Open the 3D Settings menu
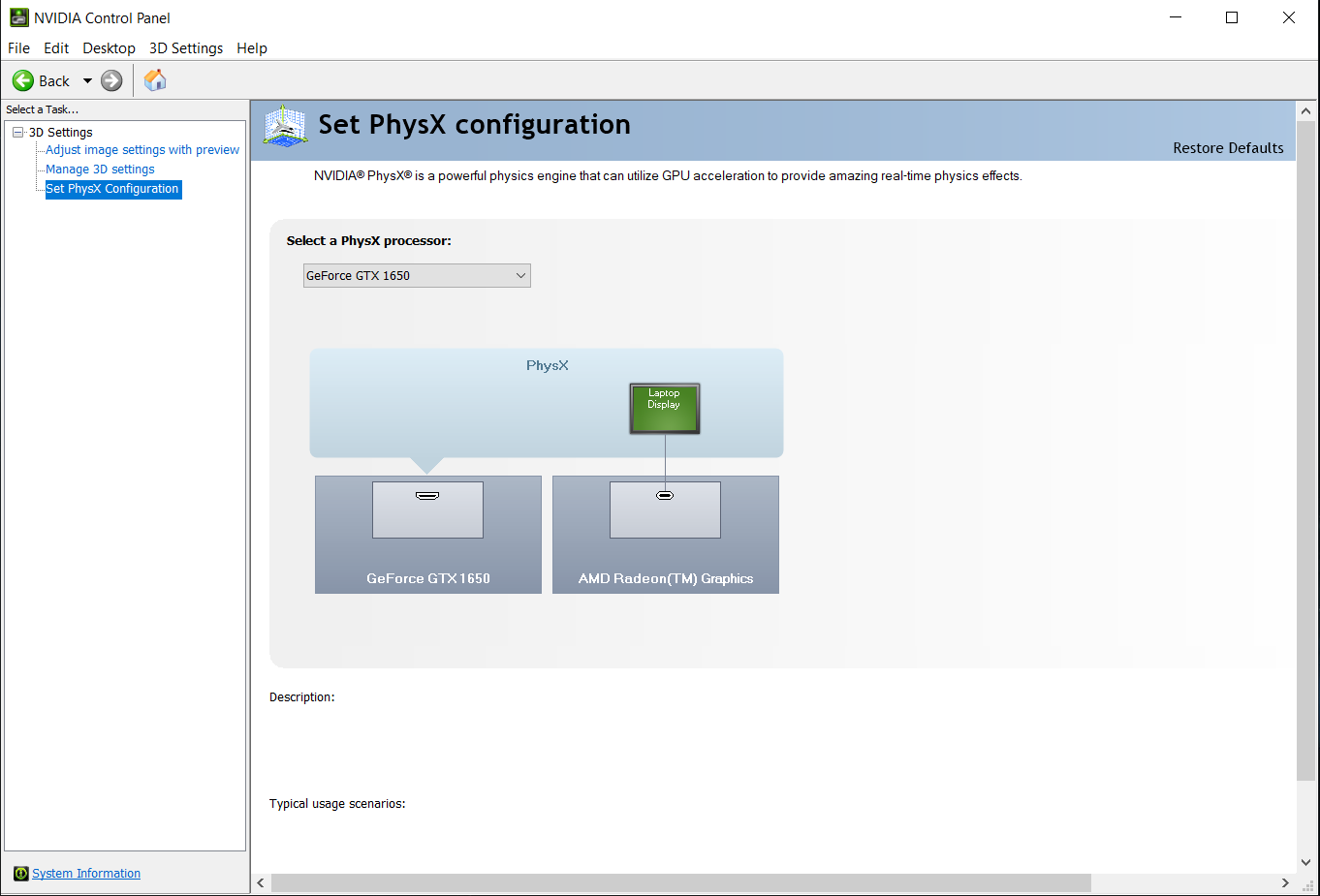Screen dimensions: 1320x896 click(x=186, y=48)
